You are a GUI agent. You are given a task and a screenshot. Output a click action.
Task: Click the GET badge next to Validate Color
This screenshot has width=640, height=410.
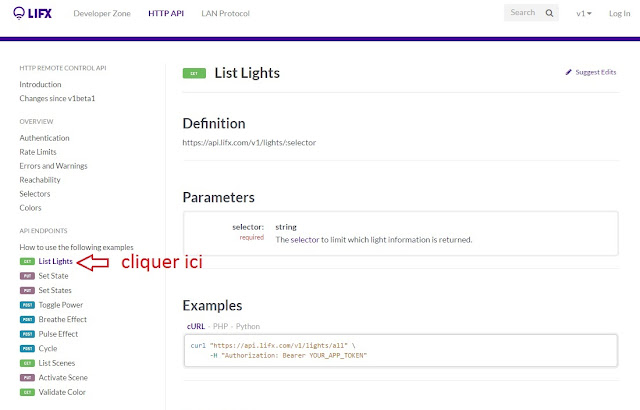click(27, 392)
